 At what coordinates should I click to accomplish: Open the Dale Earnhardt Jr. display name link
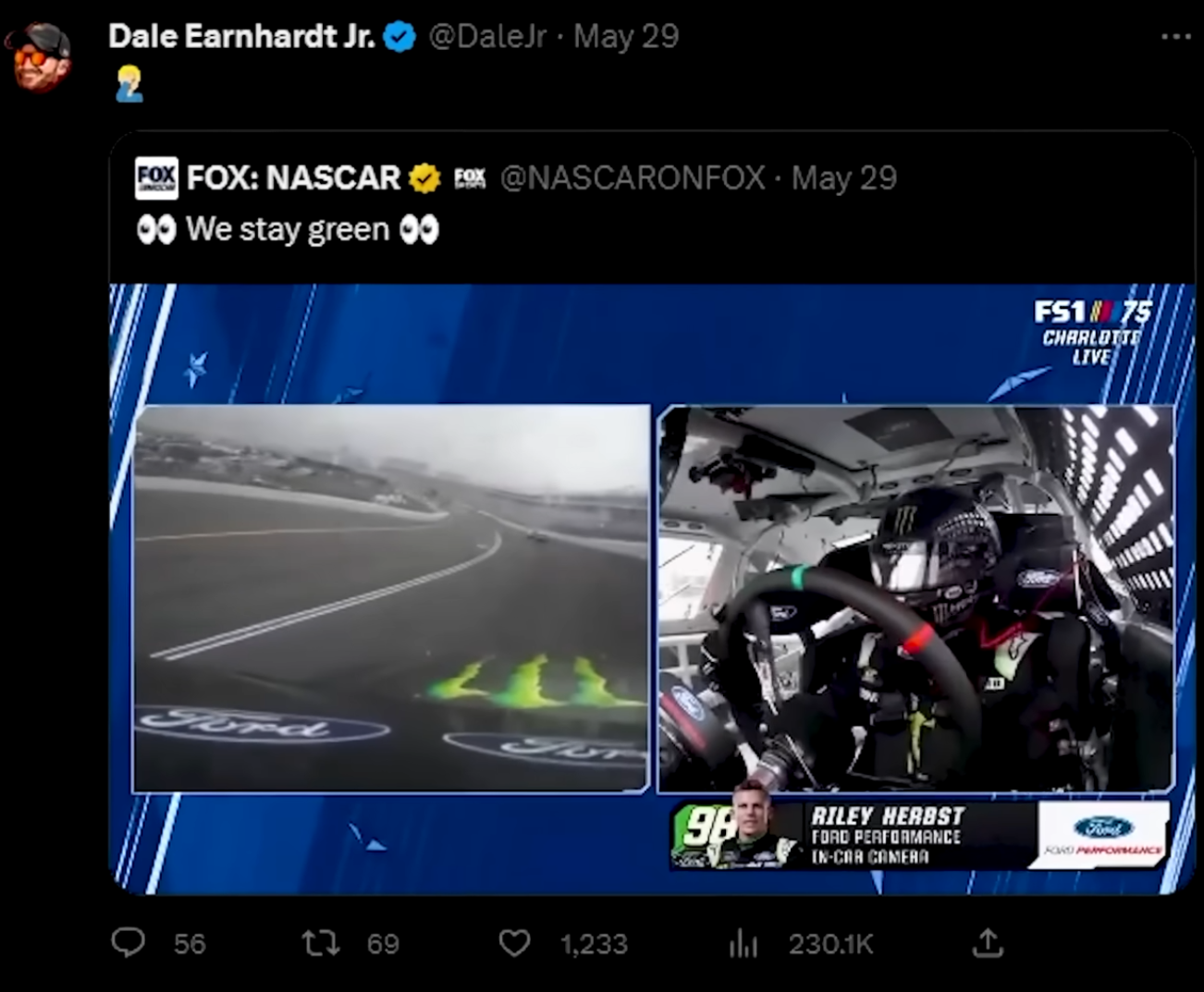pos(241,37)
